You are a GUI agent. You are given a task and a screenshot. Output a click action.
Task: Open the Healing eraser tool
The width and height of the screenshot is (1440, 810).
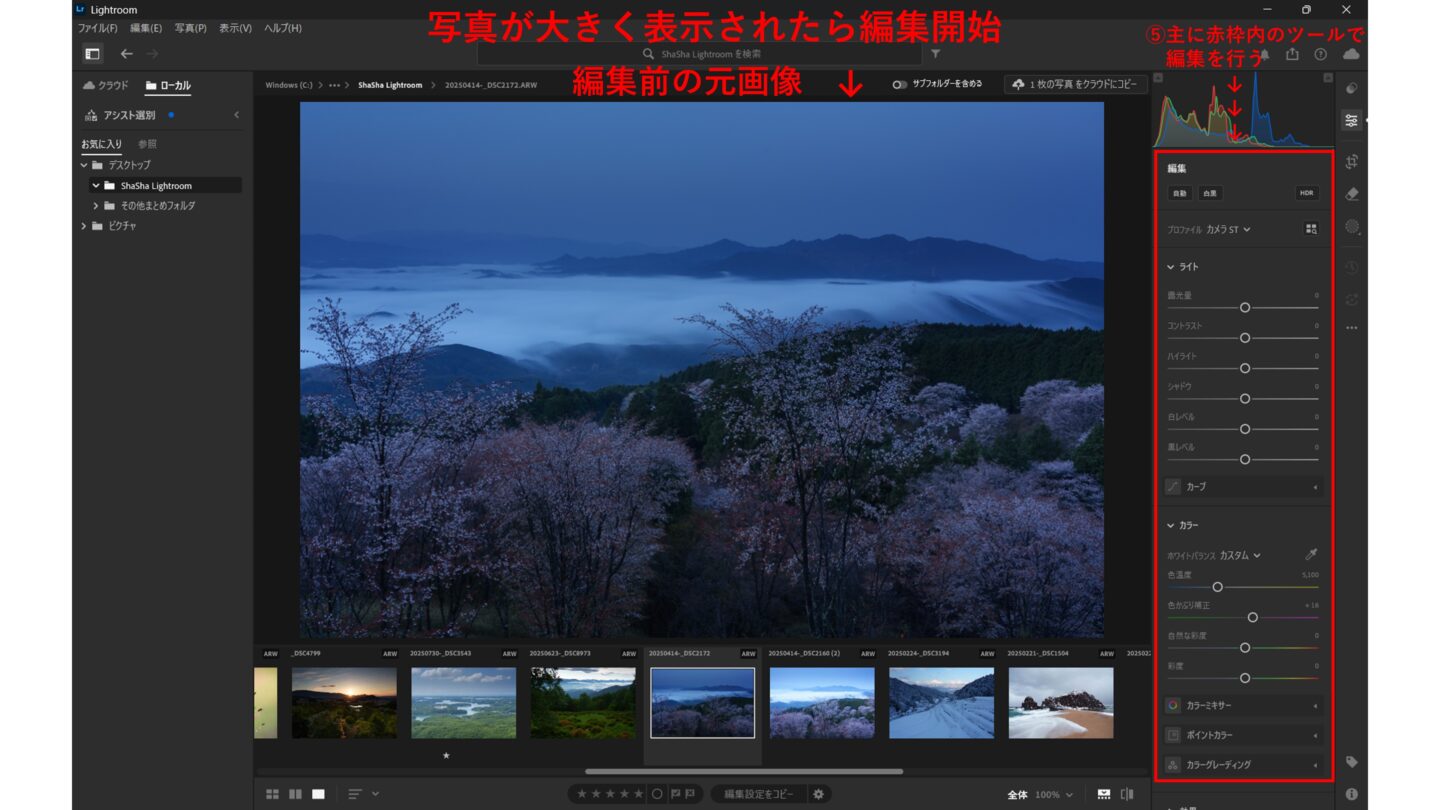1352,194
